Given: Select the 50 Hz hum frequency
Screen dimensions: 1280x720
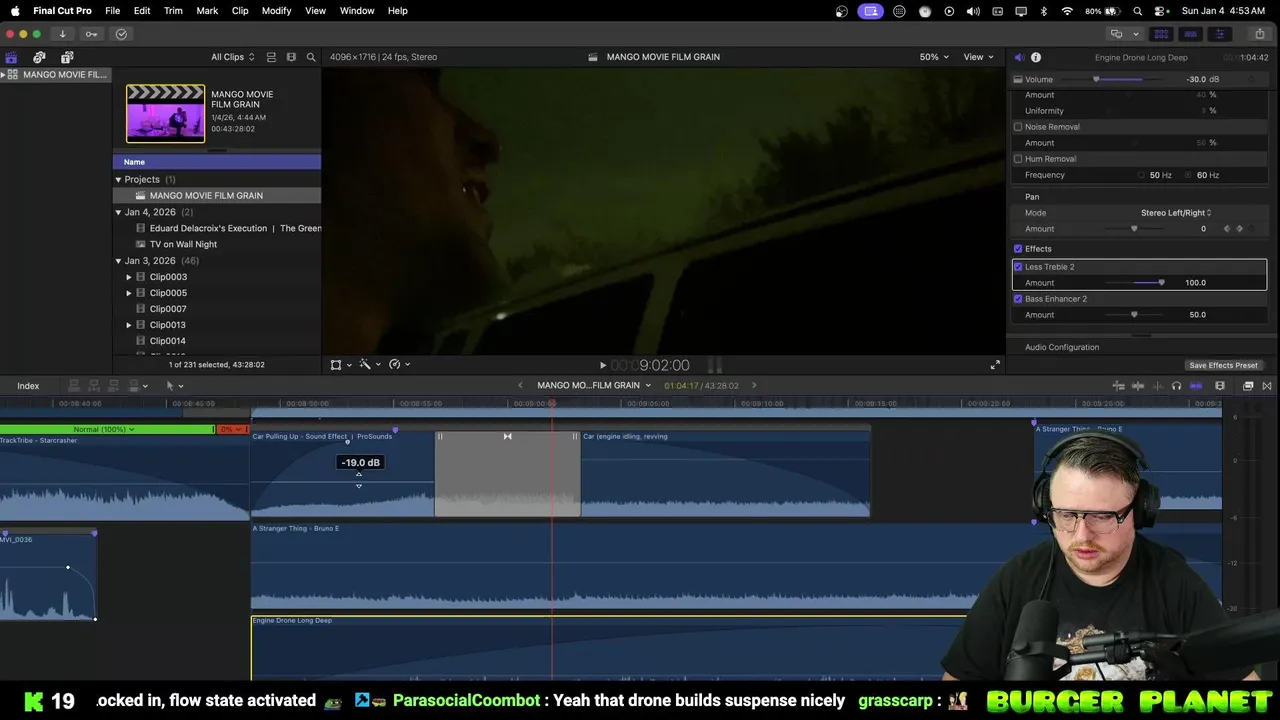Looking at the screenshot, I should click(x=1141, y=175).
